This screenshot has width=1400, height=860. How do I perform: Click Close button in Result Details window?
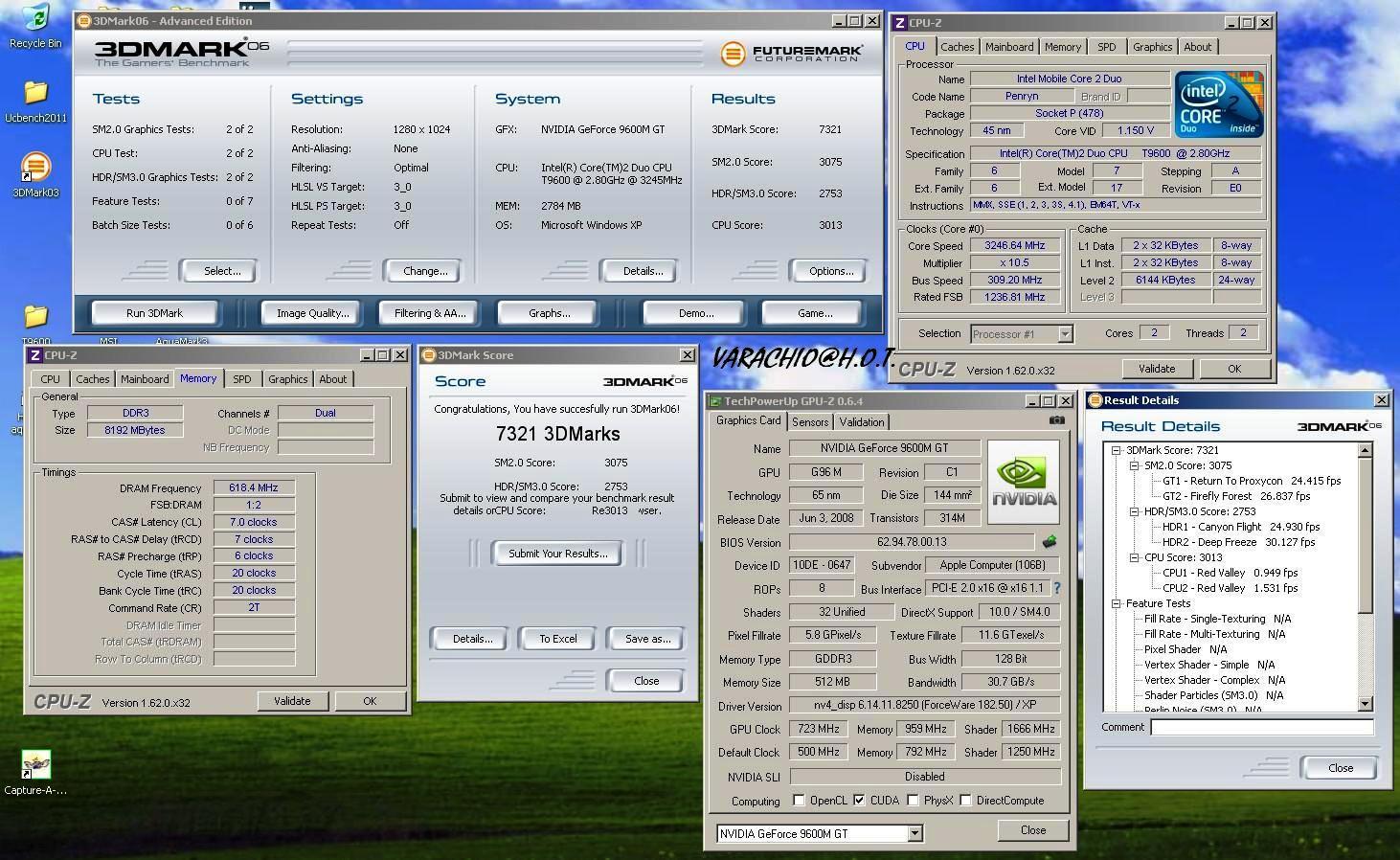tap(1341, 768)
